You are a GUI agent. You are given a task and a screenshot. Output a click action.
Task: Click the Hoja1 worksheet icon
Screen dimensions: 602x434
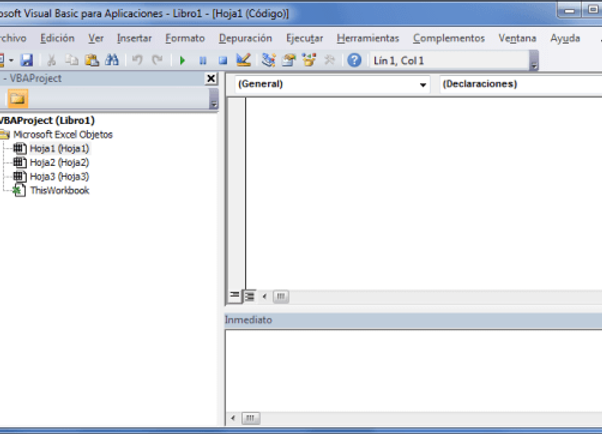click(20, 148)
